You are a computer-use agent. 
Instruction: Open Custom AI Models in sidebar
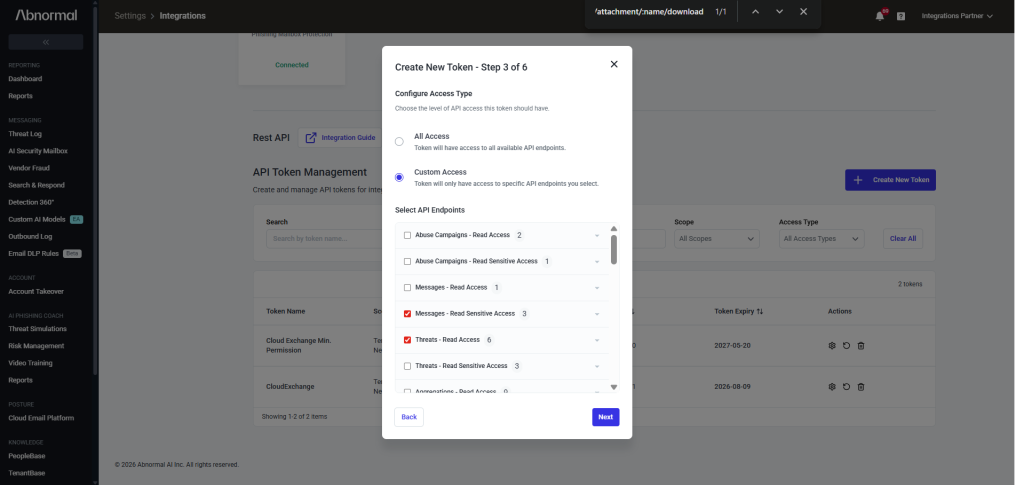click(37, 219)
